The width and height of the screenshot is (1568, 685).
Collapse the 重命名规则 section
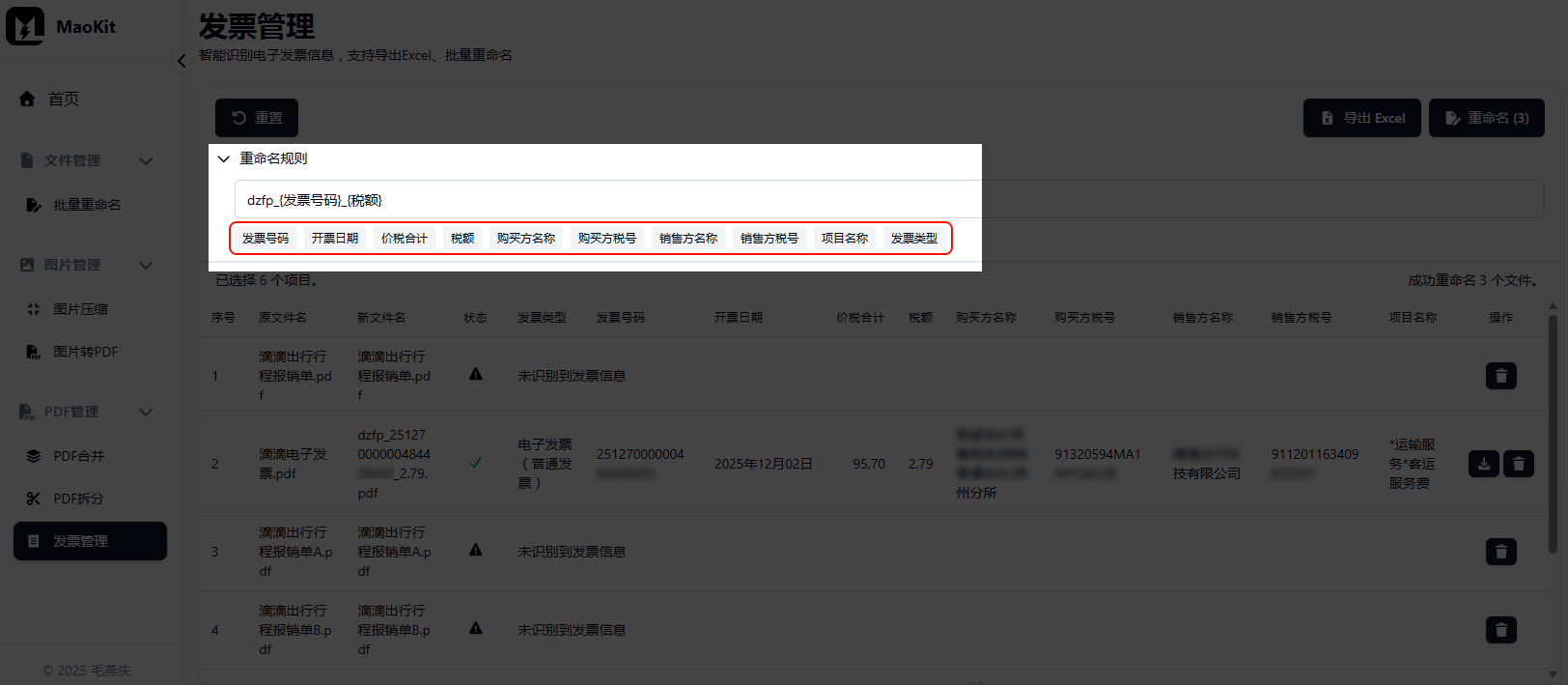coord(224,158)
